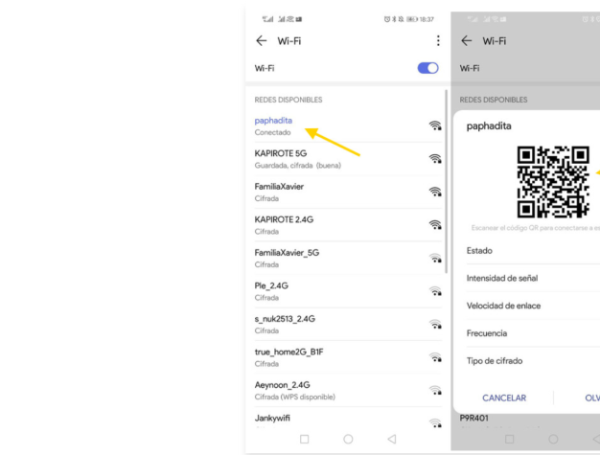Tap the Tipo de cifrado row
The width and height of the screenshot is (600, 455).
[x=533, y=361]
